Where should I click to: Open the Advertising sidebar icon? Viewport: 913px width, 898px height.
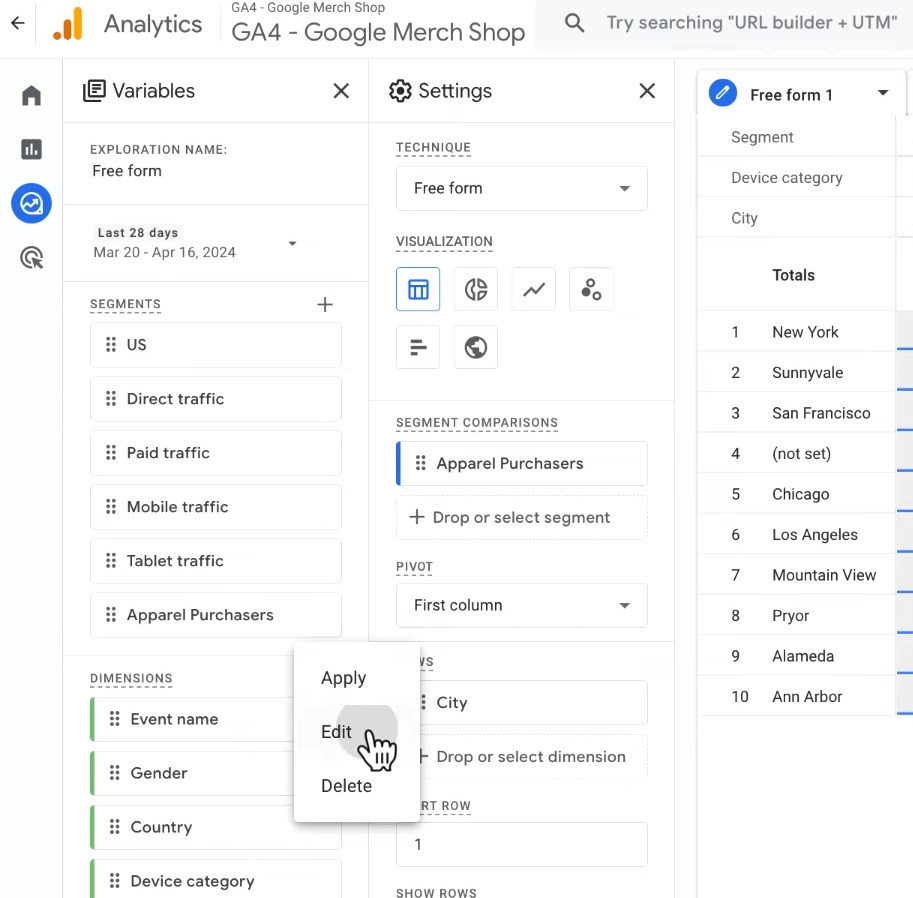[x=31, y=257]
